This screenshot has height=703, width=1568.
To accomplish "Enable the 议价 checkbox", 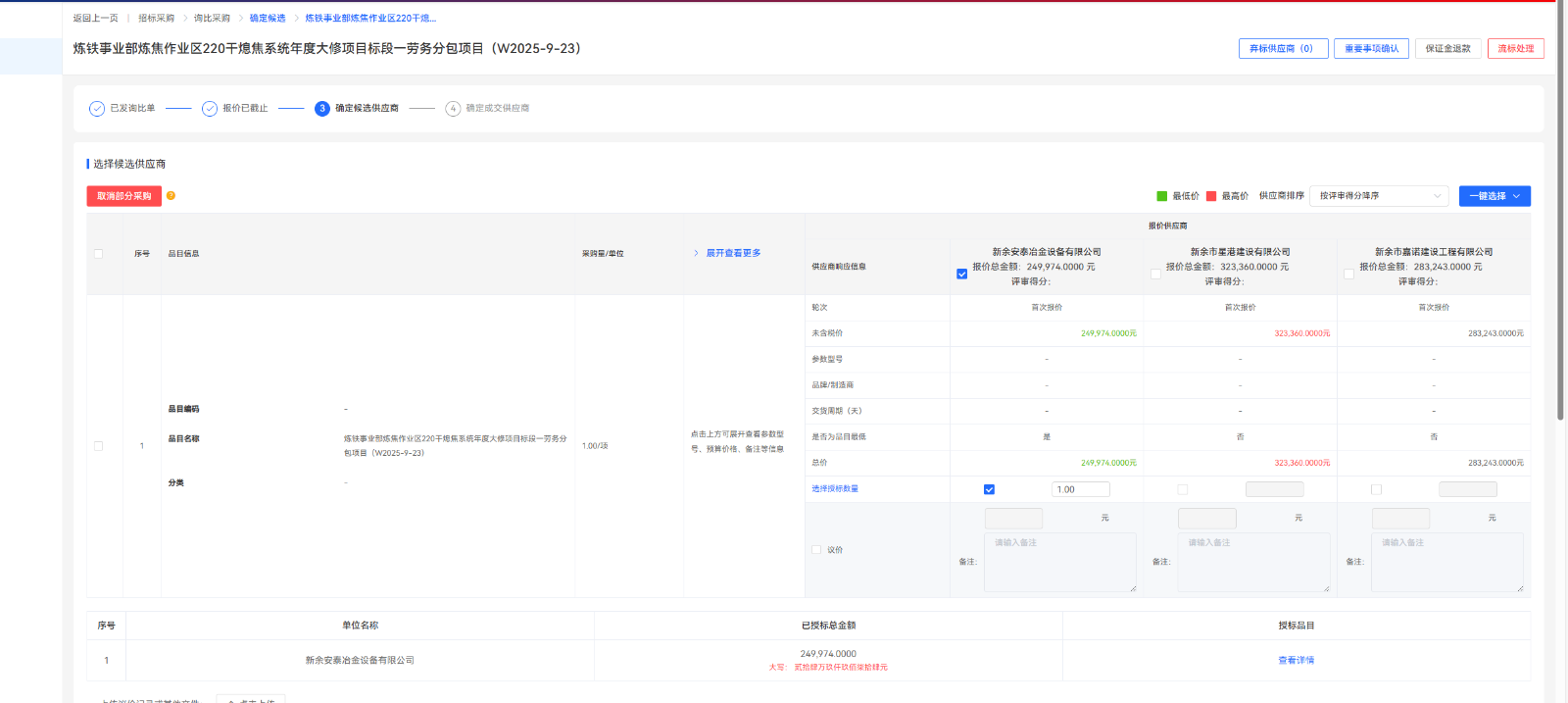I will pyautogui.click(x=816, y=550).
